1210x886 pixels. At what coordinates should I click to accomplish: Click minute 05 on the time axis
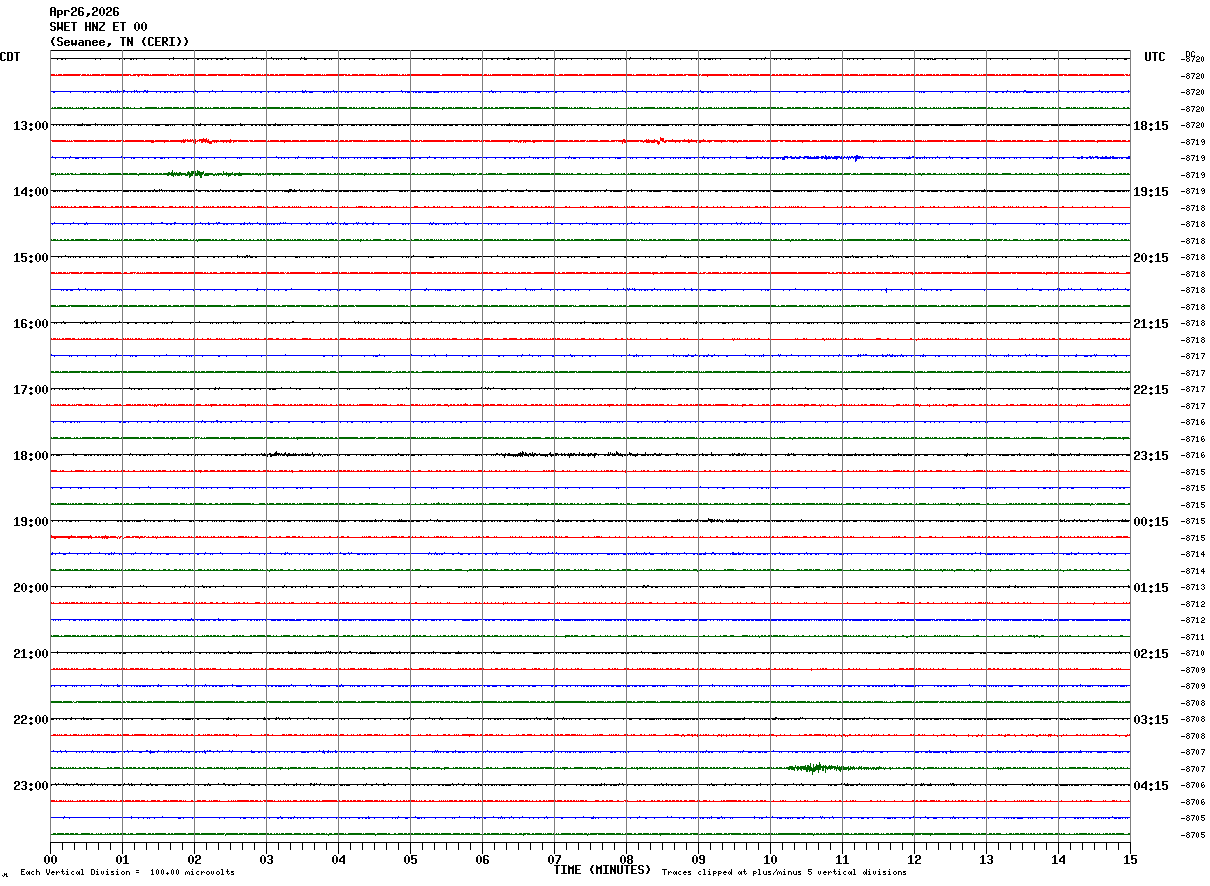tap(411, 859)
